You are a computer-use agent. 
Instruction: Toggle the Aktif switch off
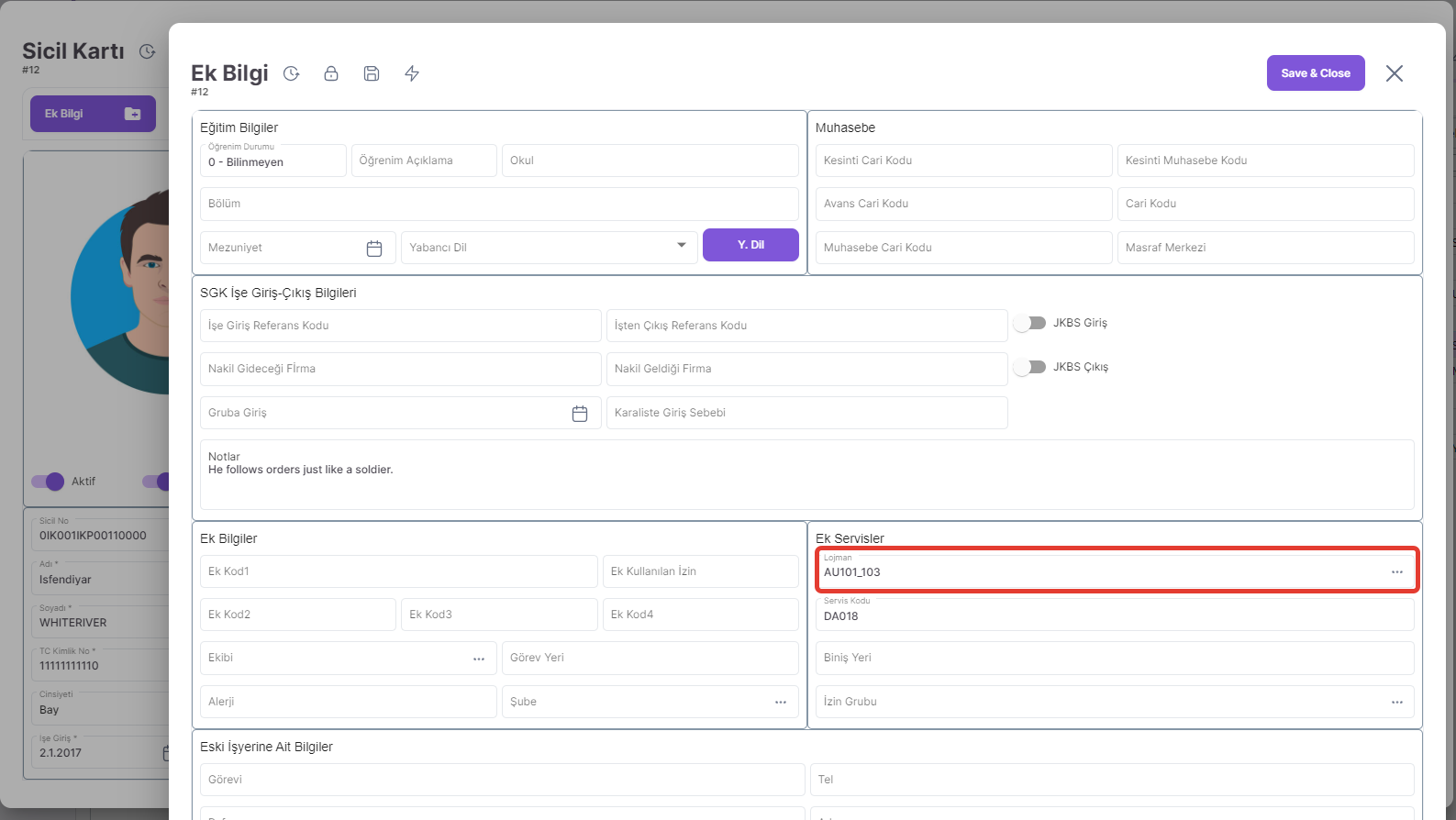(48, 482)
